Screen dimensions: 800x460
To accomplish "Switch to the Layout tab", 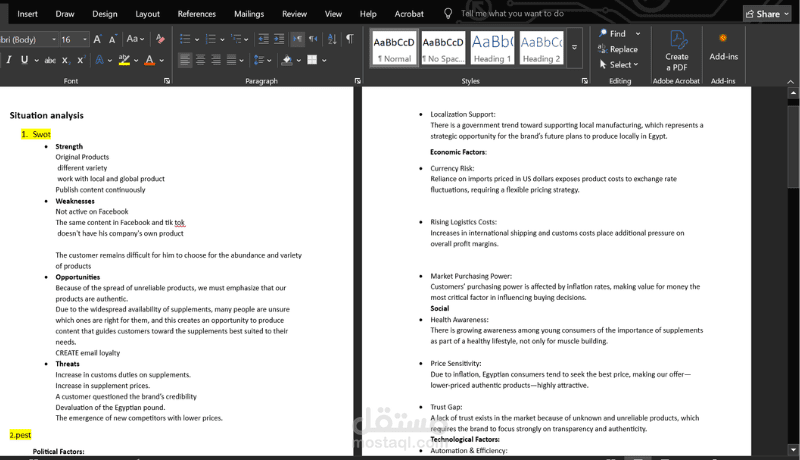I will coord(147,14).
